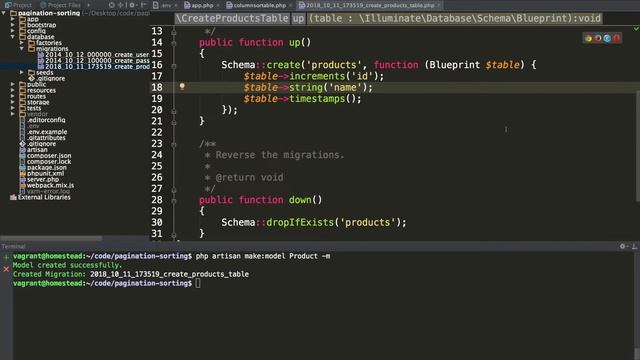Expand the app folder
The width and height of the screenshot is (640, 360).
click(13, 19)
